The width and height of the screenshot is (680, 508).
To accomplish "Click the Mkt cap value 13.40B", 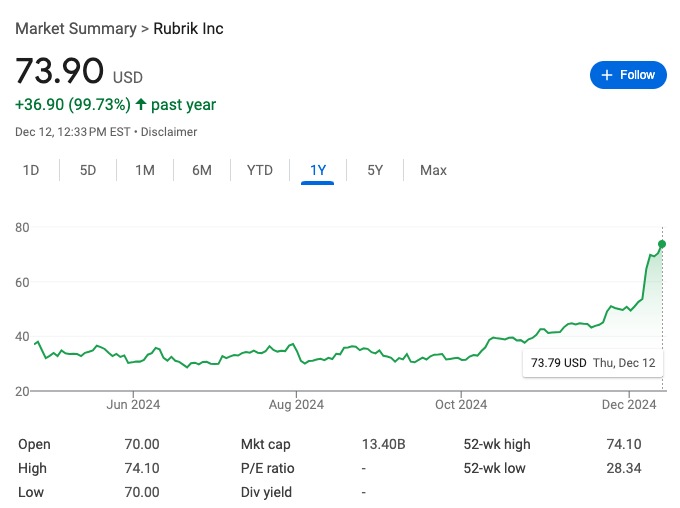I will pyautogui.click(x=384, y=444).
